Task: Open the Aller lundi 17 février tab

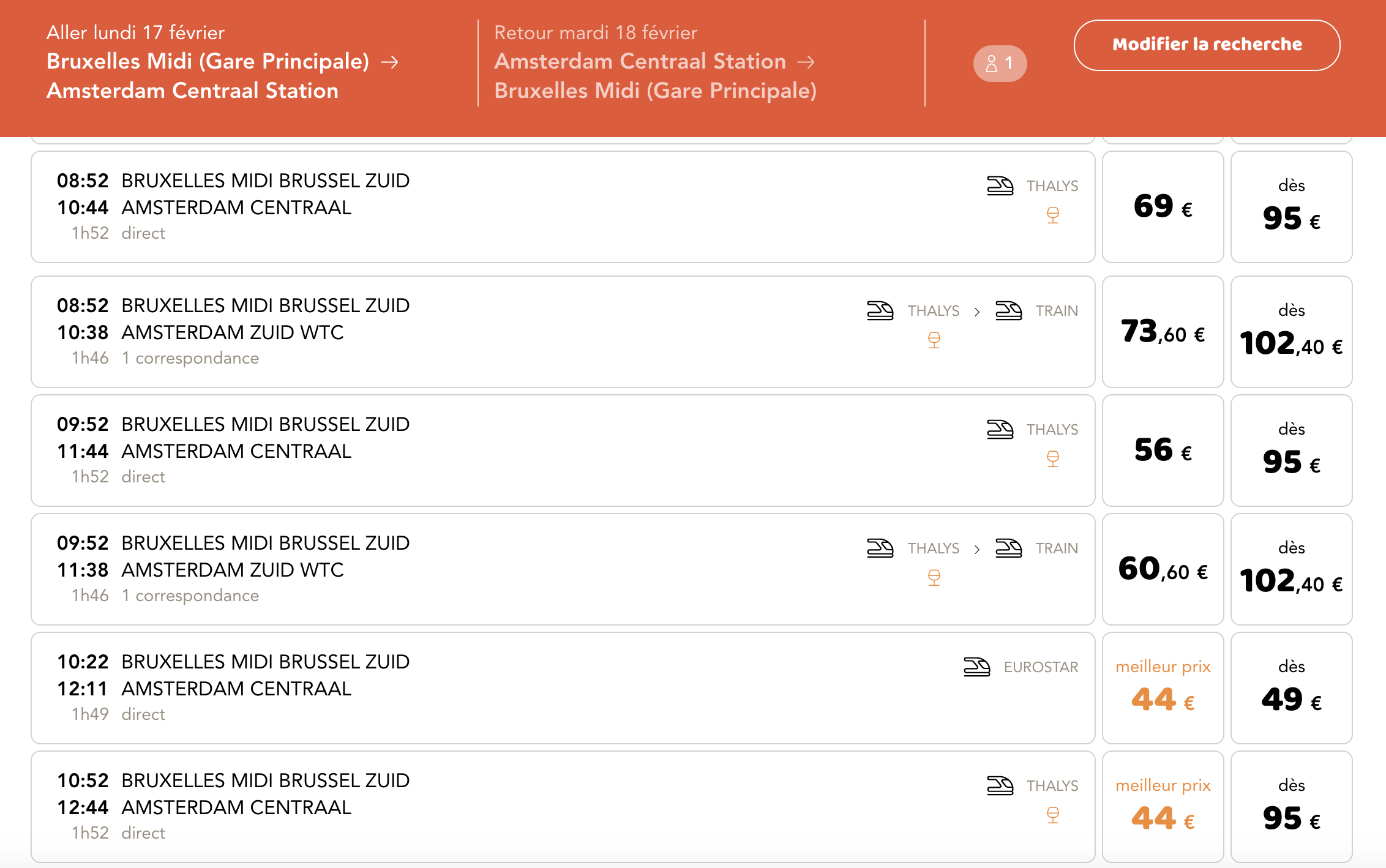Action: pyautogui.click(x=223, y=62)
